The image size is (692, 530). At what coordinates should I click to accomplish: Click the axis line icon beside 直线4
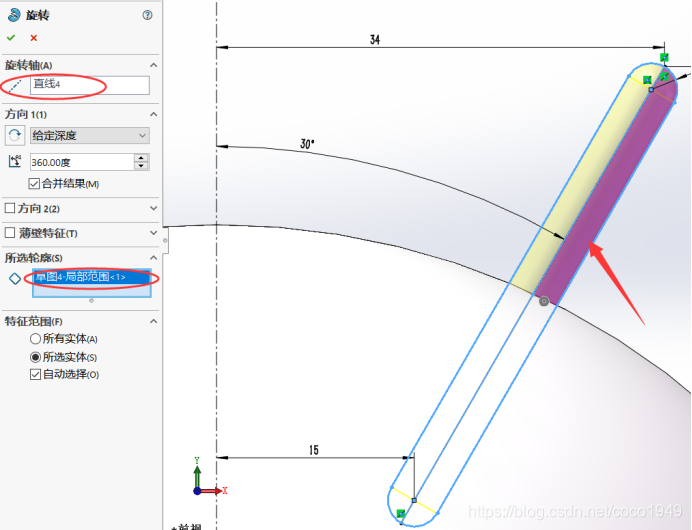(x=15, y=85)
